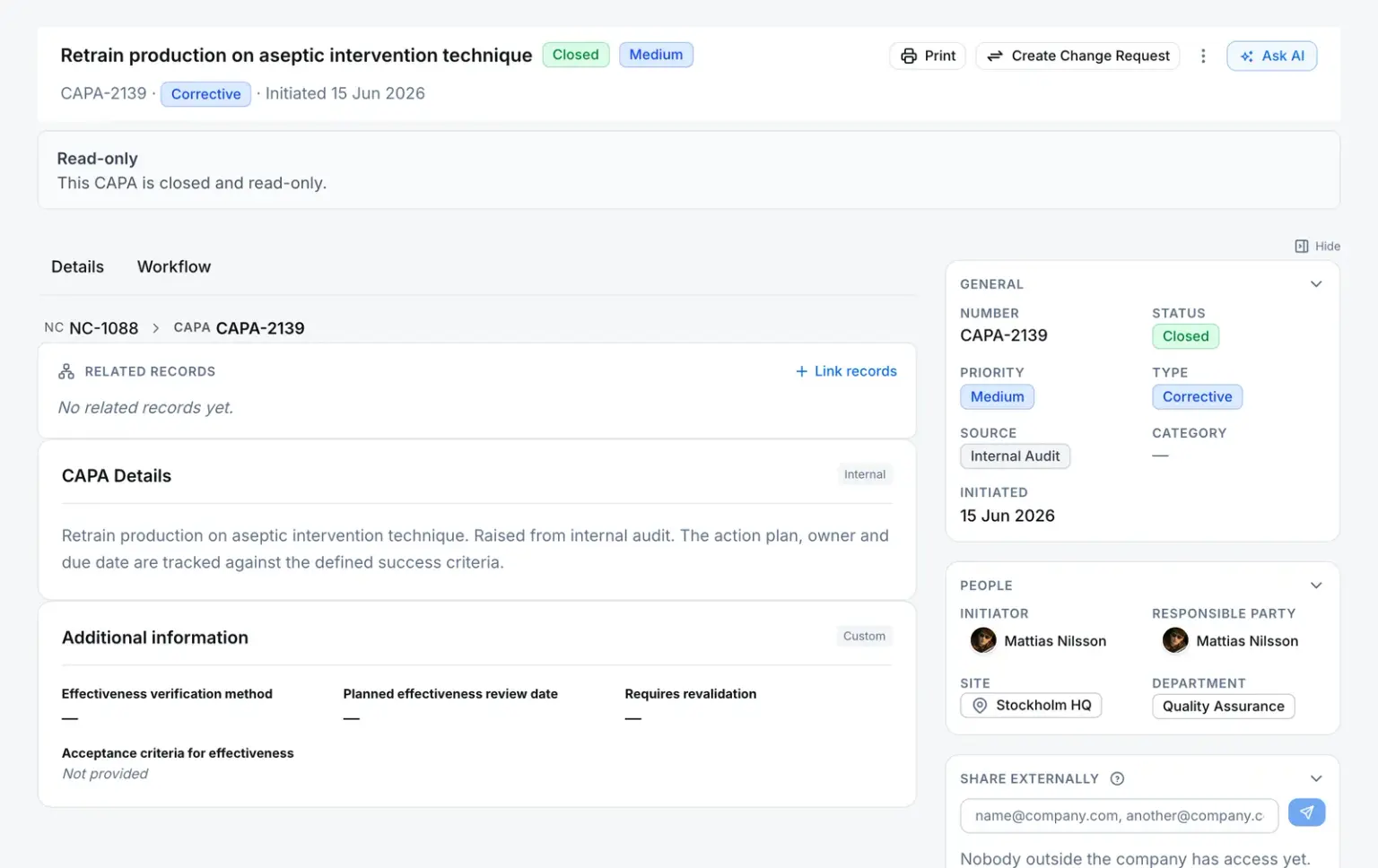
Task: Click the Responsible Party avatar
Action: [x=1175, y=640]
